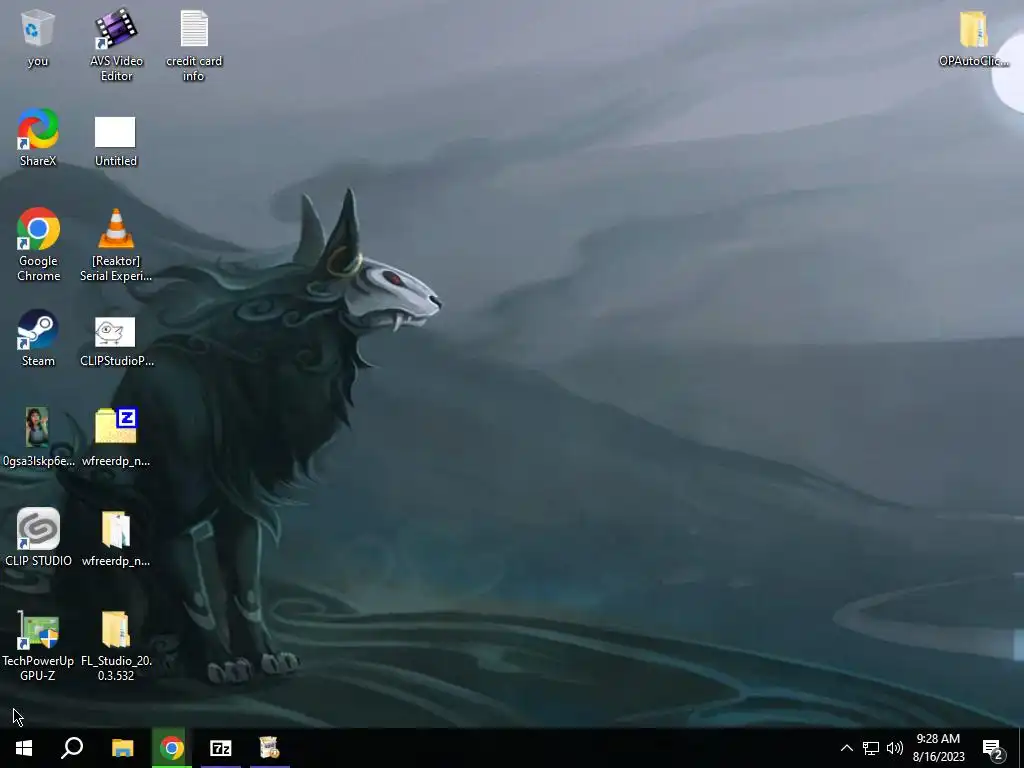
Task: Select the 0gsa3lskp6e... image file
Action: click(38, 438)
